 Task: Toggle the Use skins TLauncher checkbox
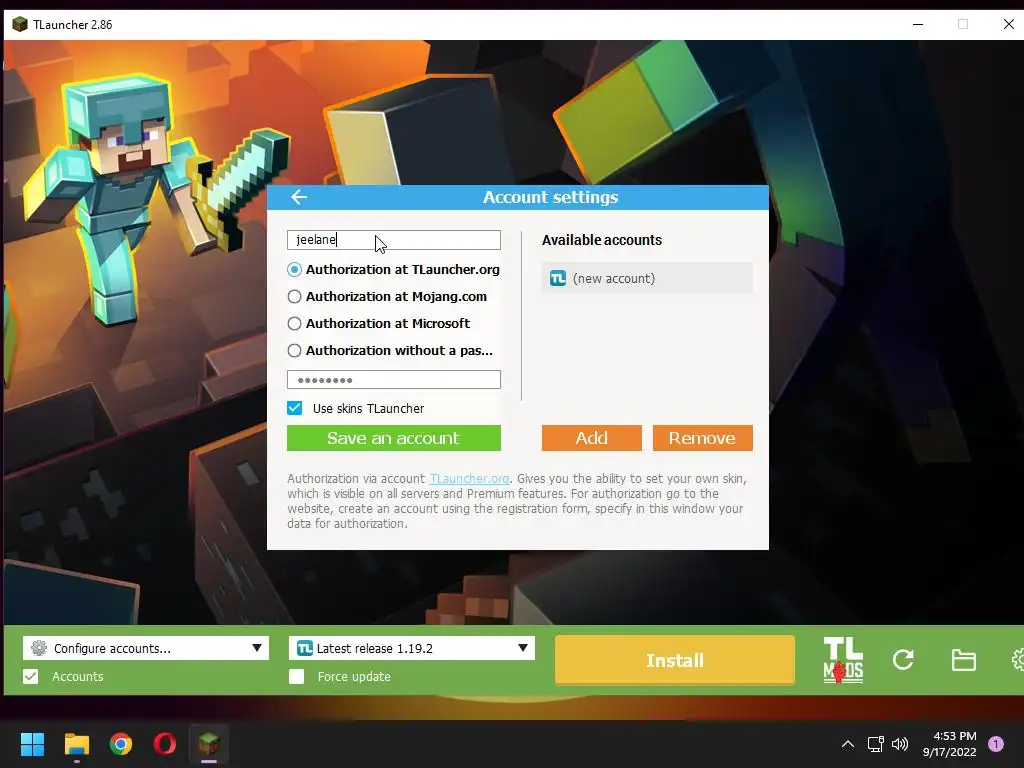(295, 408)
